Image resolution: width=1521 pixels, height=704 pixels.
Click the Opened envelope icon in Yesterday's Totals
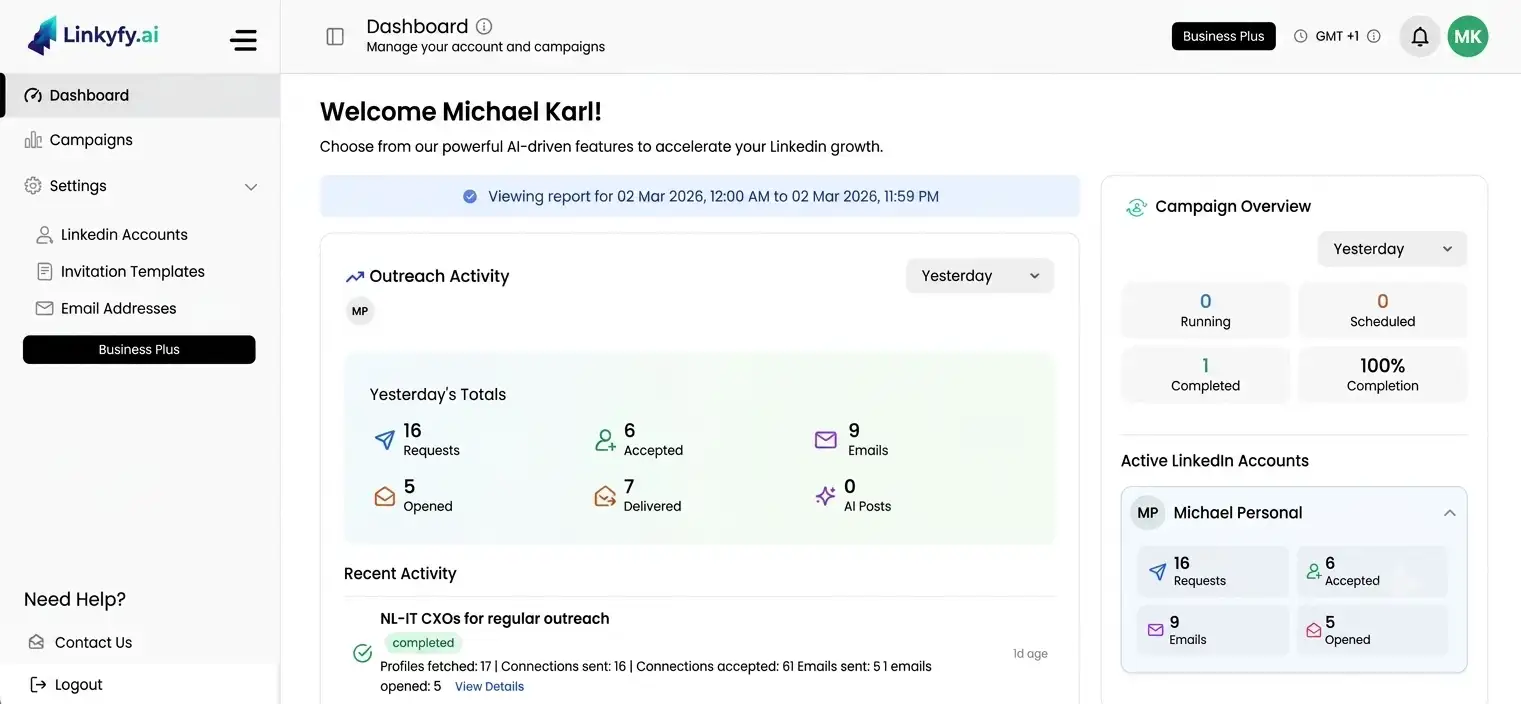pos(385,496)
